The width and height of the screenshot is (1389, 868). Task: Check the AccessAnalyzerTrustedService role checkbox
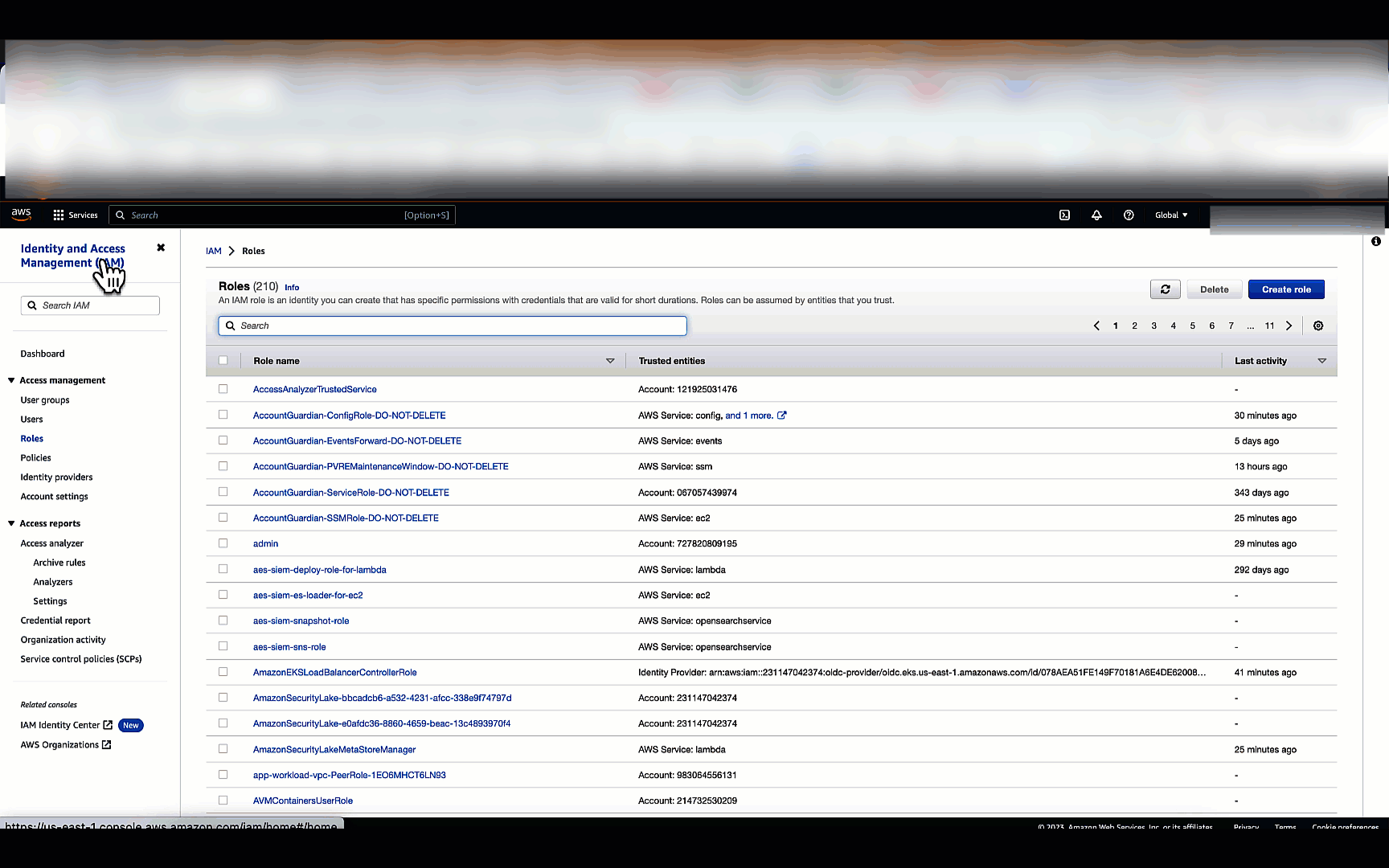tap(223, 389)
